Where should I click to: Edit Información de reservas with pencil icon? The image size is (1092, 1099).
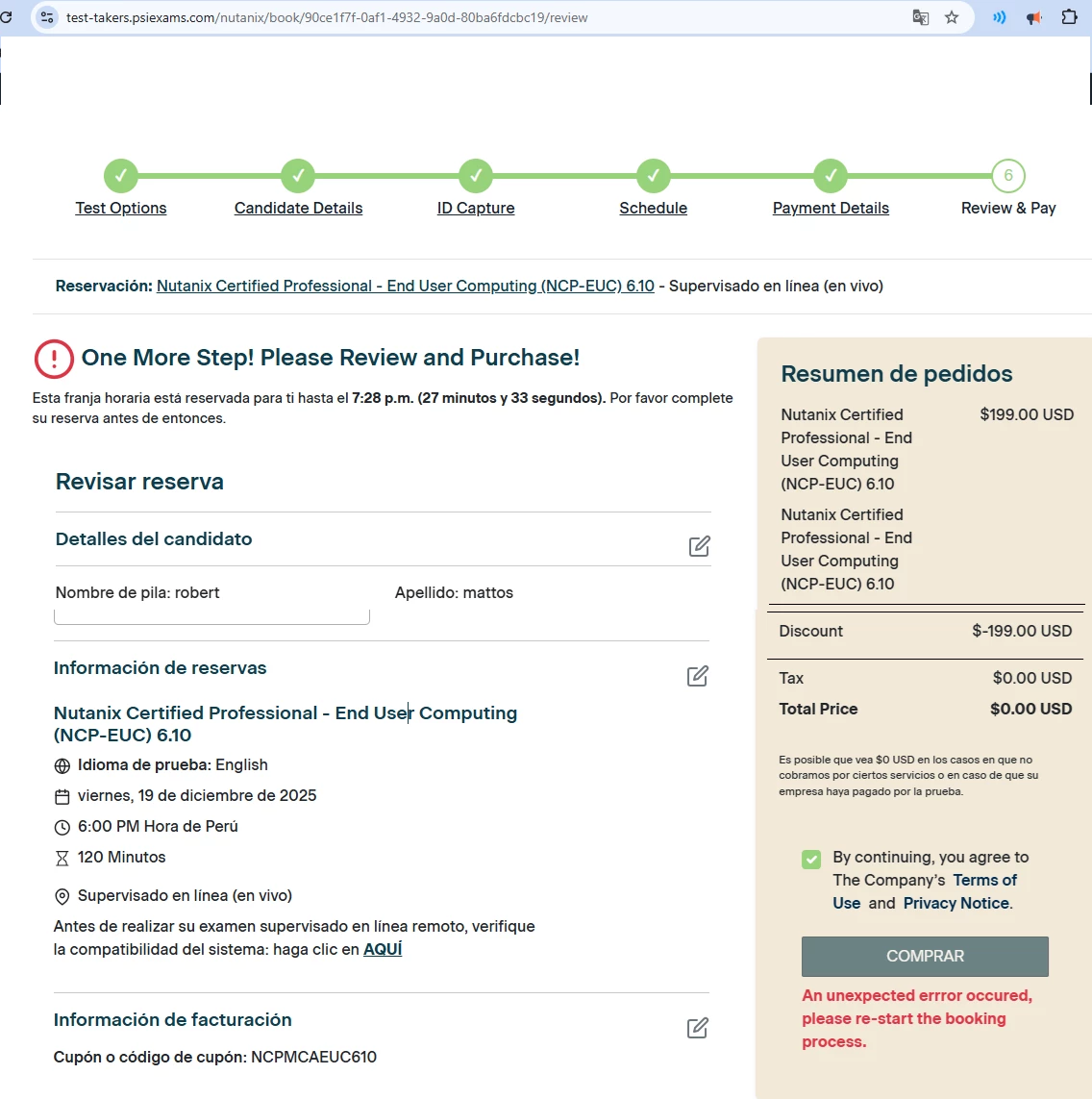697,676
